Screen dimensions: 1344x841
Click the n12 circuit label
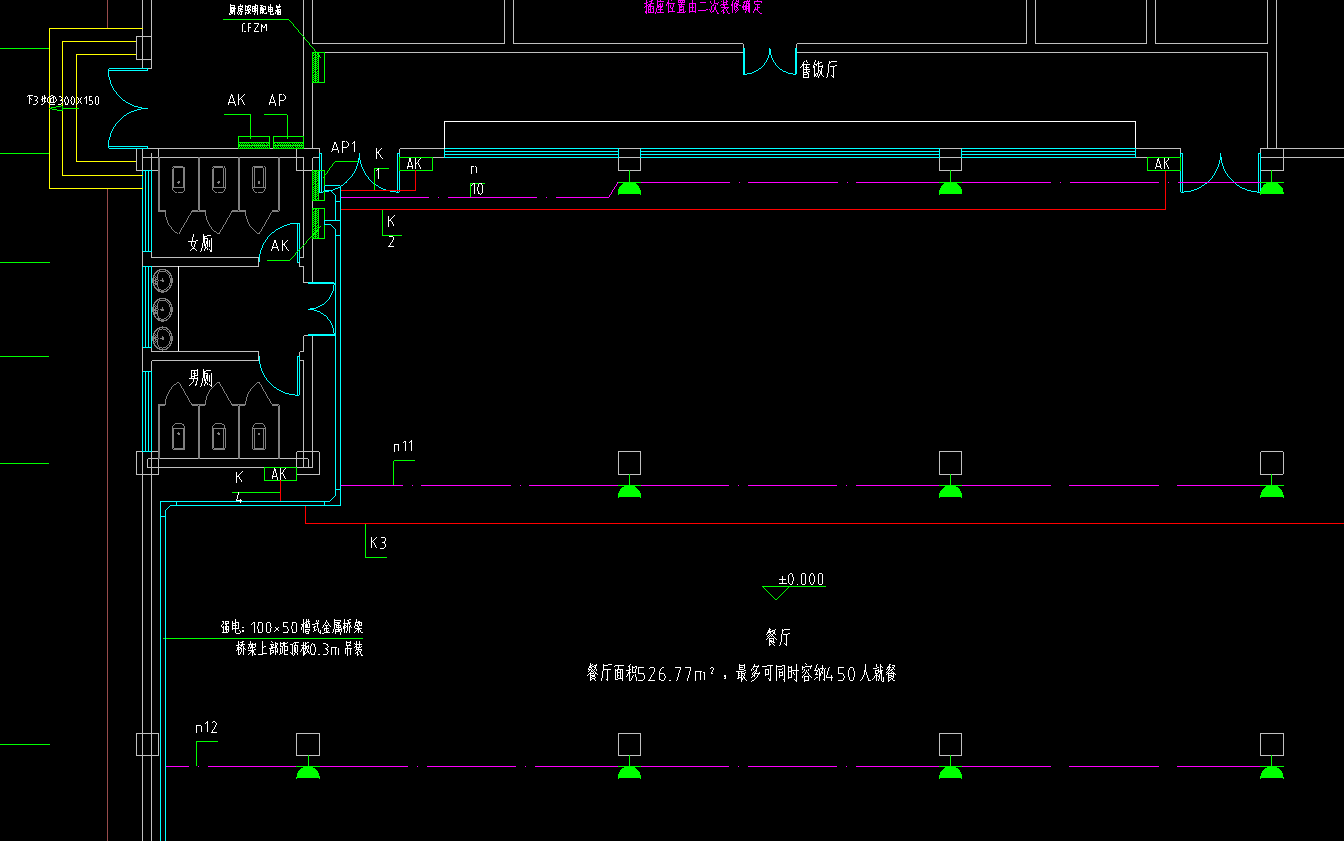click(206, 727)
